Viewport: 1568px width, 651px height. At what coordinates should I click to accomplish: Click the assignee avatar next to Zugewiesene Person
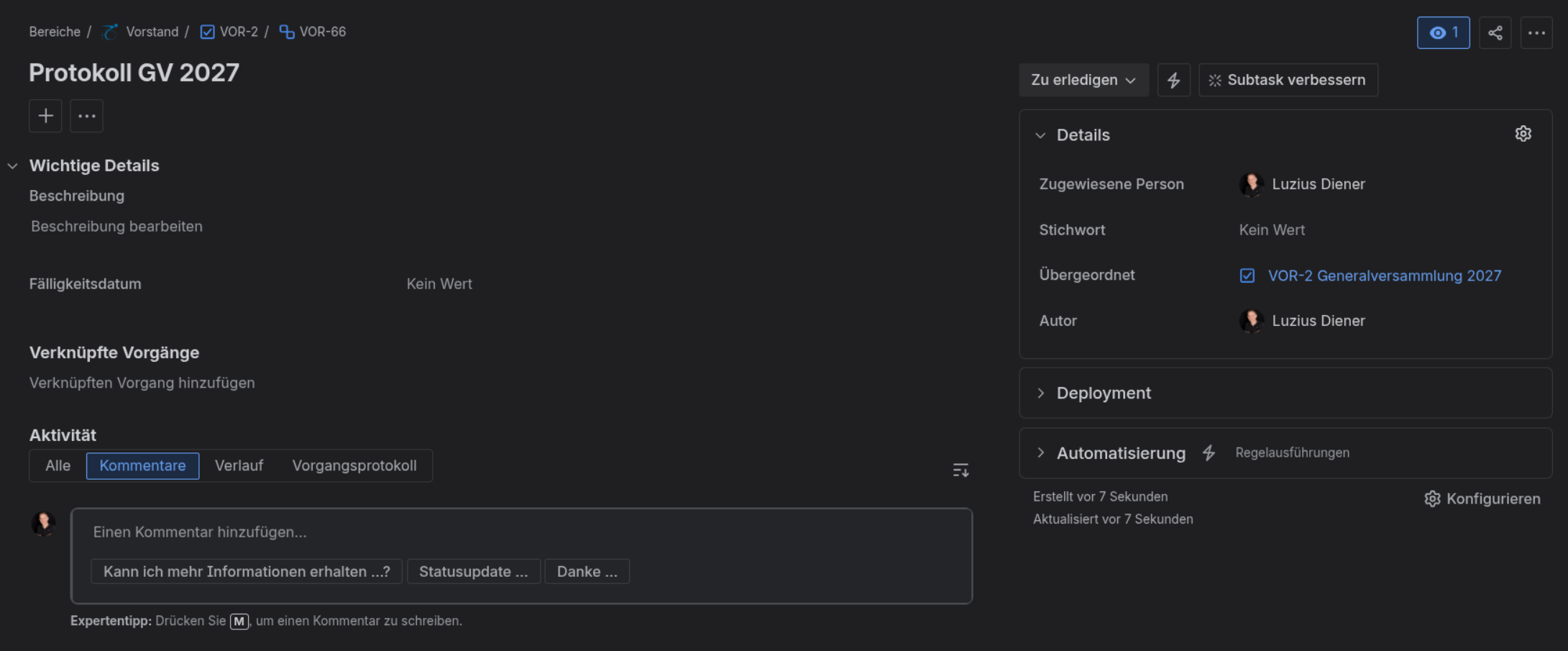[1252, 184]
